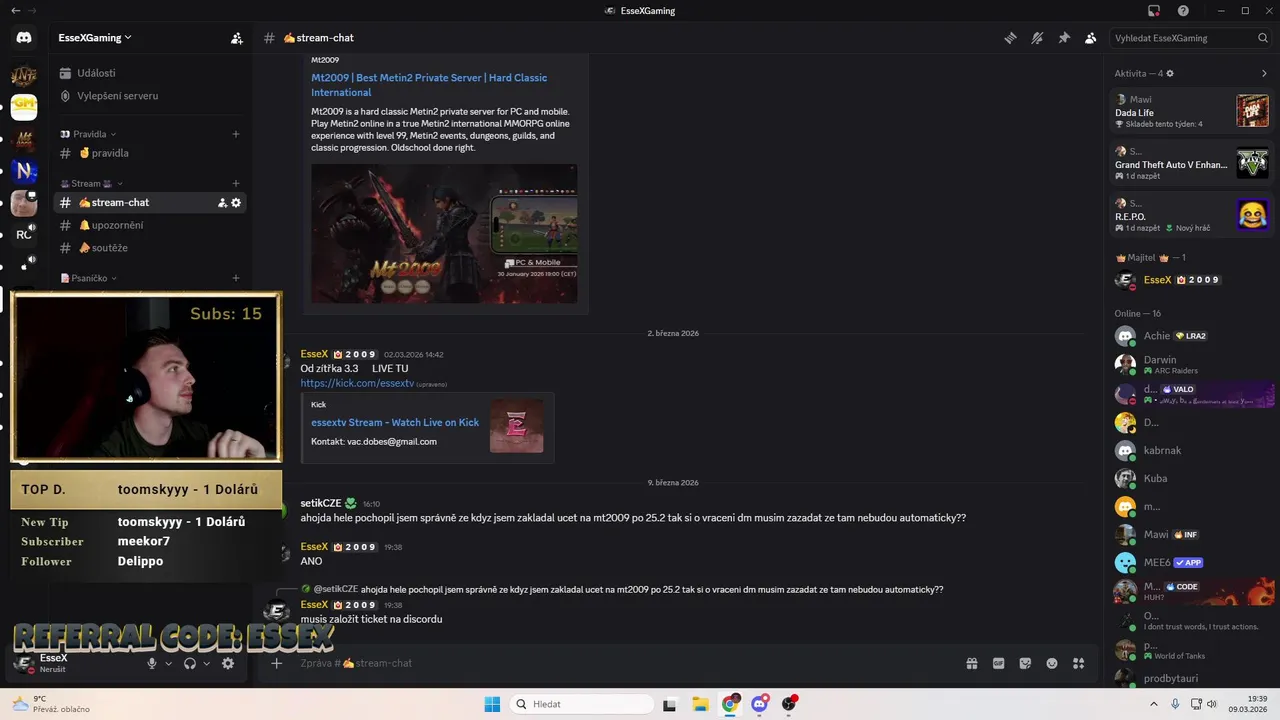Toggle the member list visibility icon
Screen dimensions: 1280x720
coord(1091,38)
